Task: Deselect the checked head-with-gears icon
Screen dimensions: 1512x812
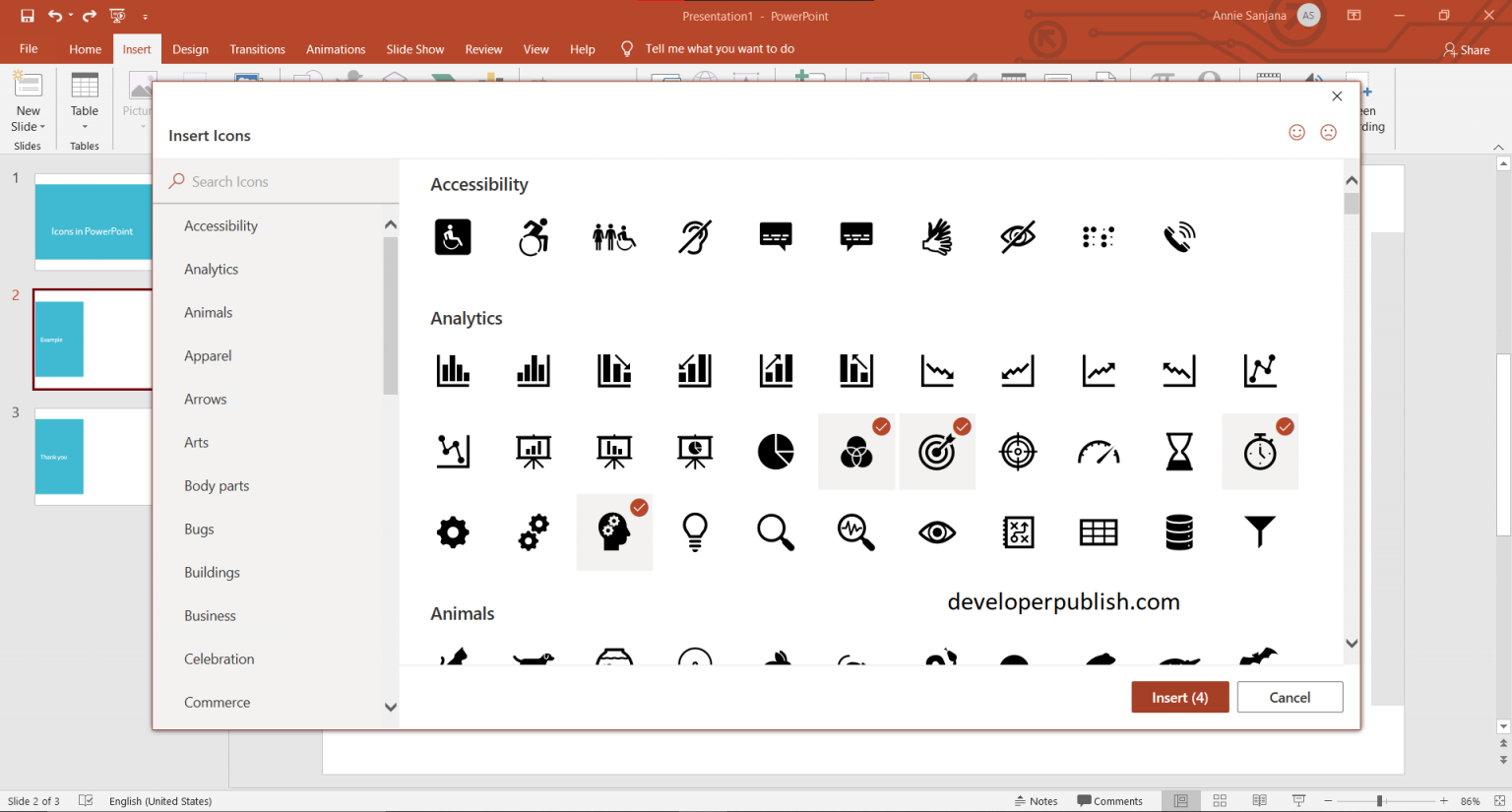Action: (614, 531)
